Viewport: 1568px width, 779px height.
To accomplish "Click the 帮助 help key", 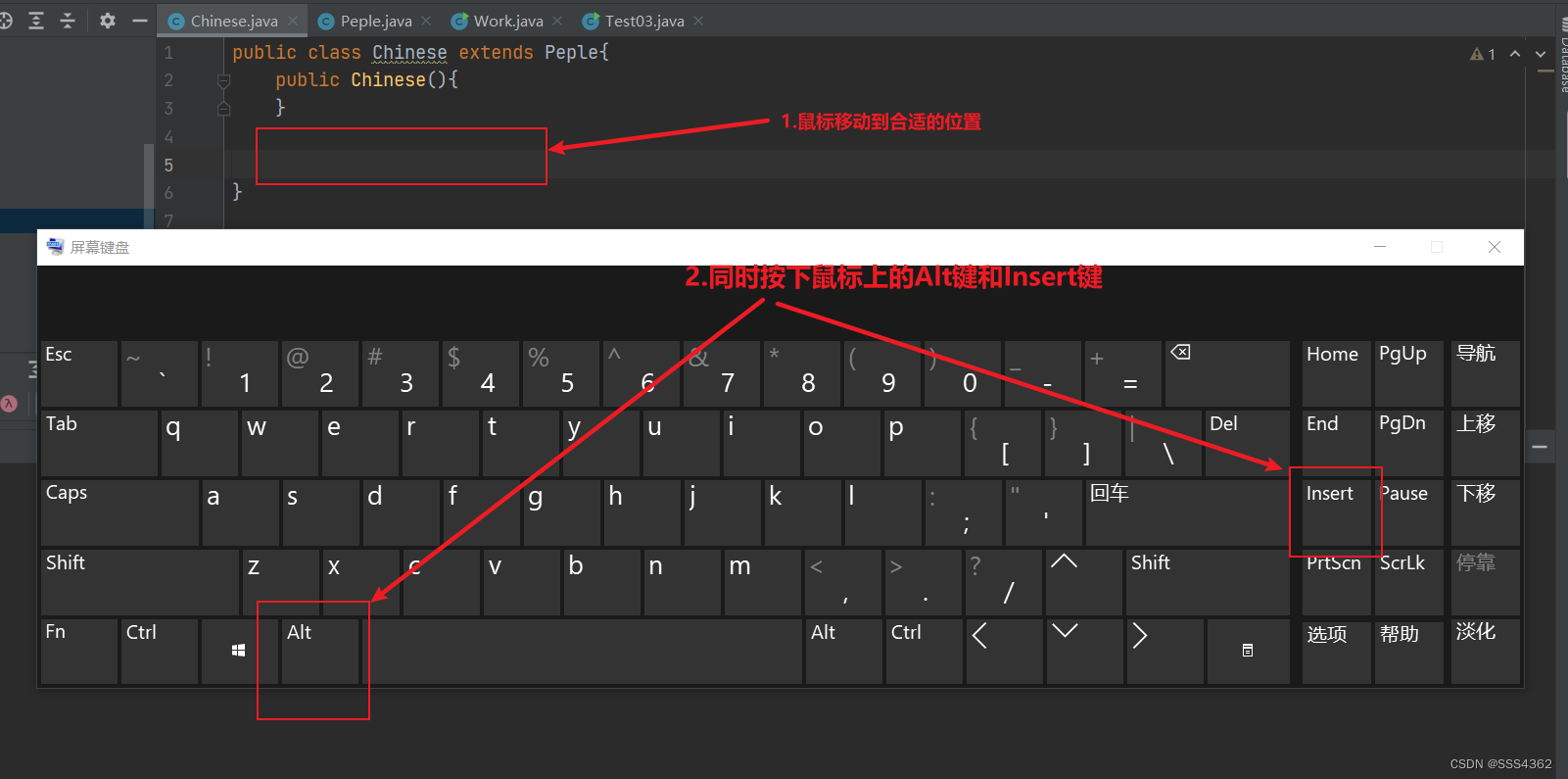I will point(1409,652).
